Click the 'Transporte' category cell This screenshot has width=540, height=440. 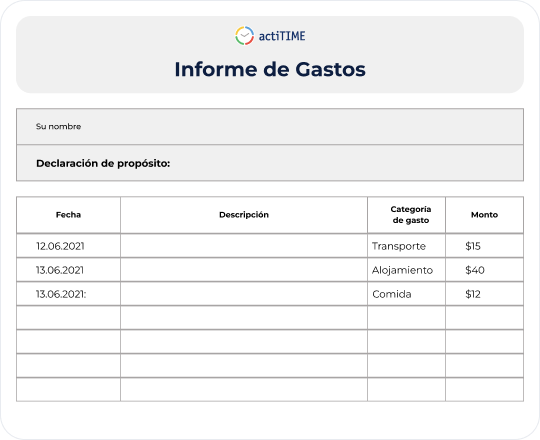406,246
